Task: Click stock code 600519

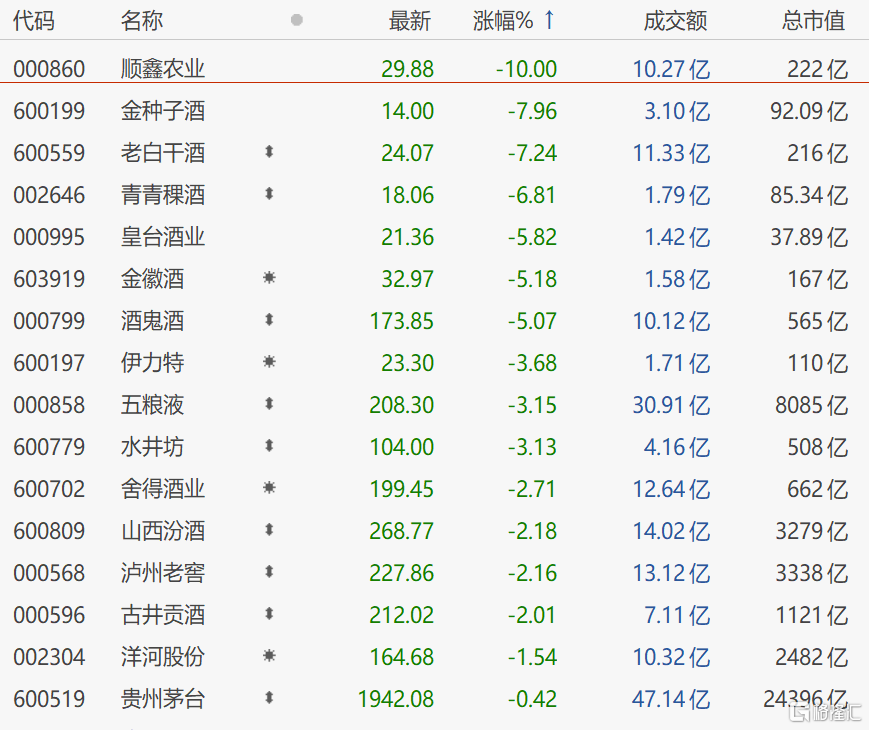Action: click(49, 700)
